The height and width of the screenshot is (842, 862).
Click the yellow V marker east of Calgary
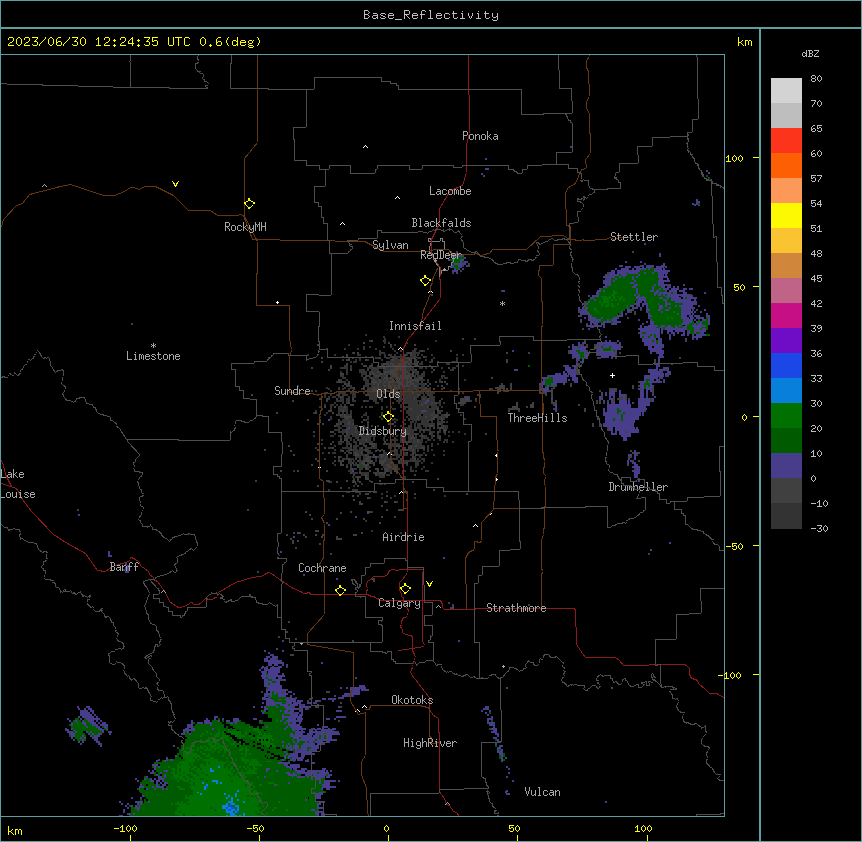coord(429,584)
